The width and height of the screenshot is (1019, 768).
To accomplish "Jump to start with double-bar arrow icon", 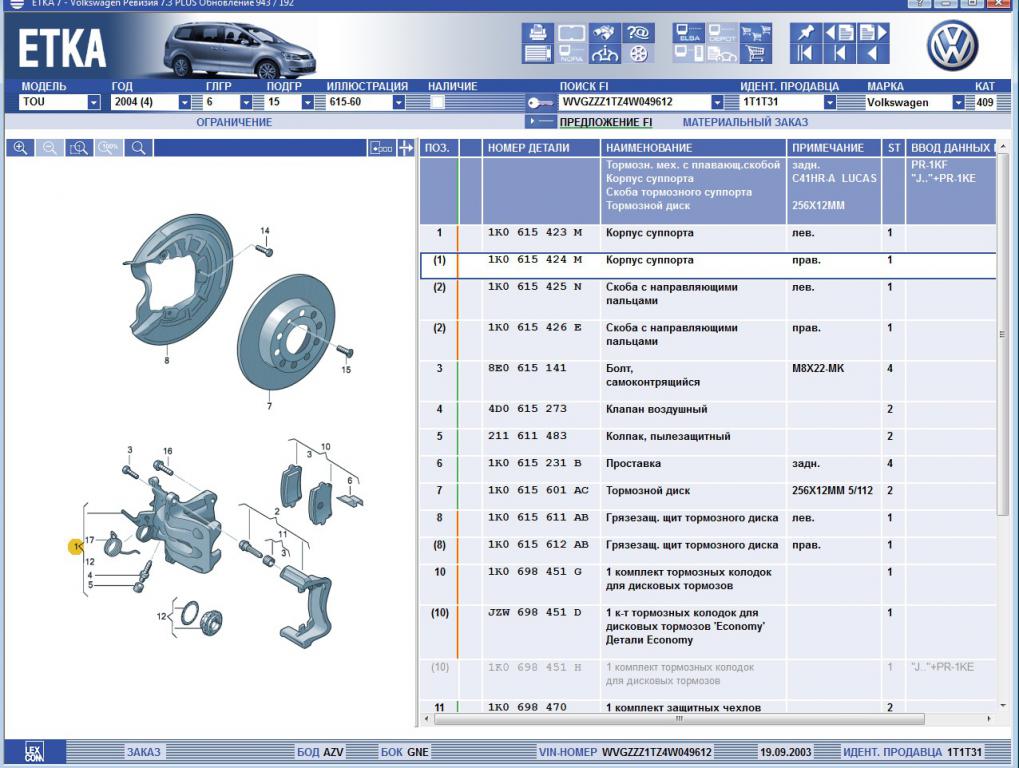I will point(806,54).
